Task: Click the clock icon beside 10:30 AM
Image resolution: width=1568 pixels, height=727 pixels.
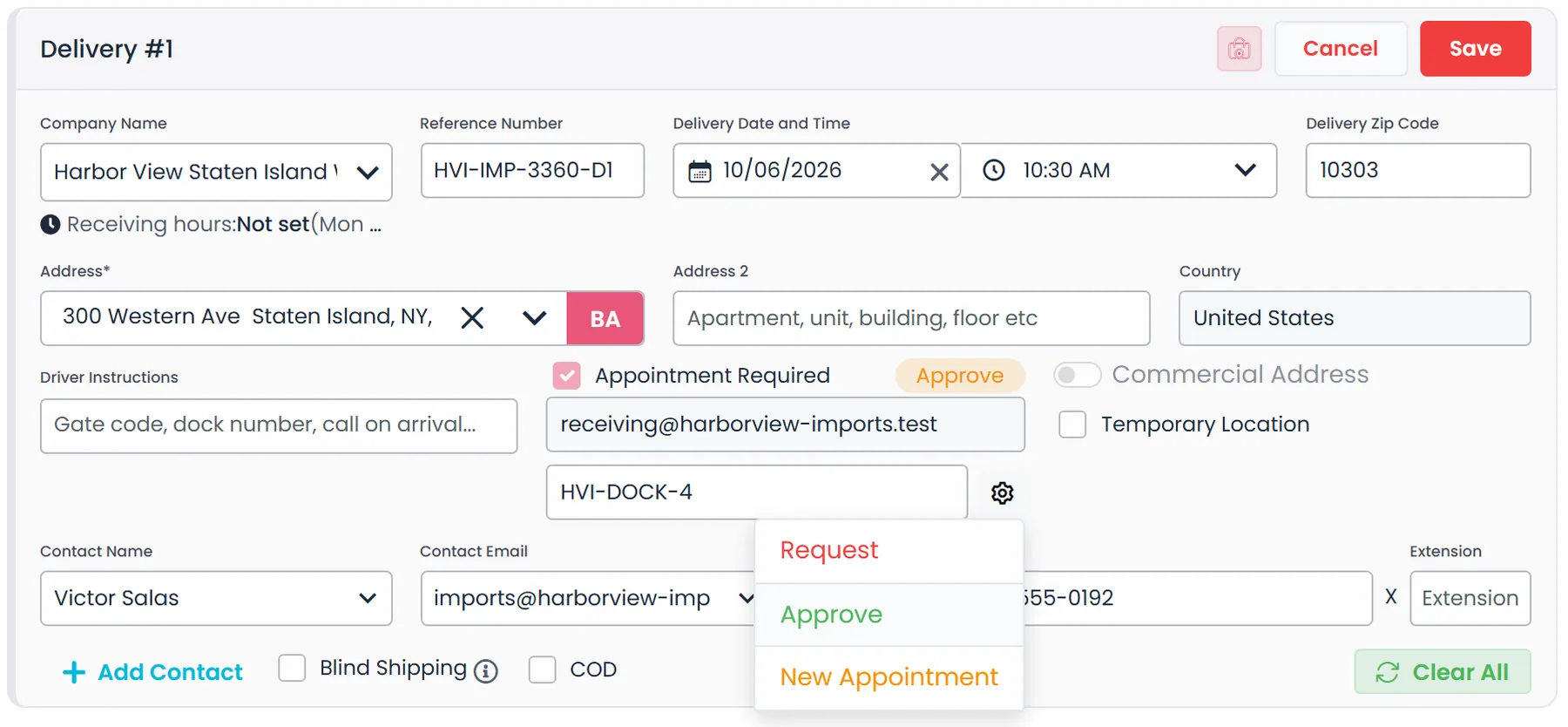Action: point(993,170)
